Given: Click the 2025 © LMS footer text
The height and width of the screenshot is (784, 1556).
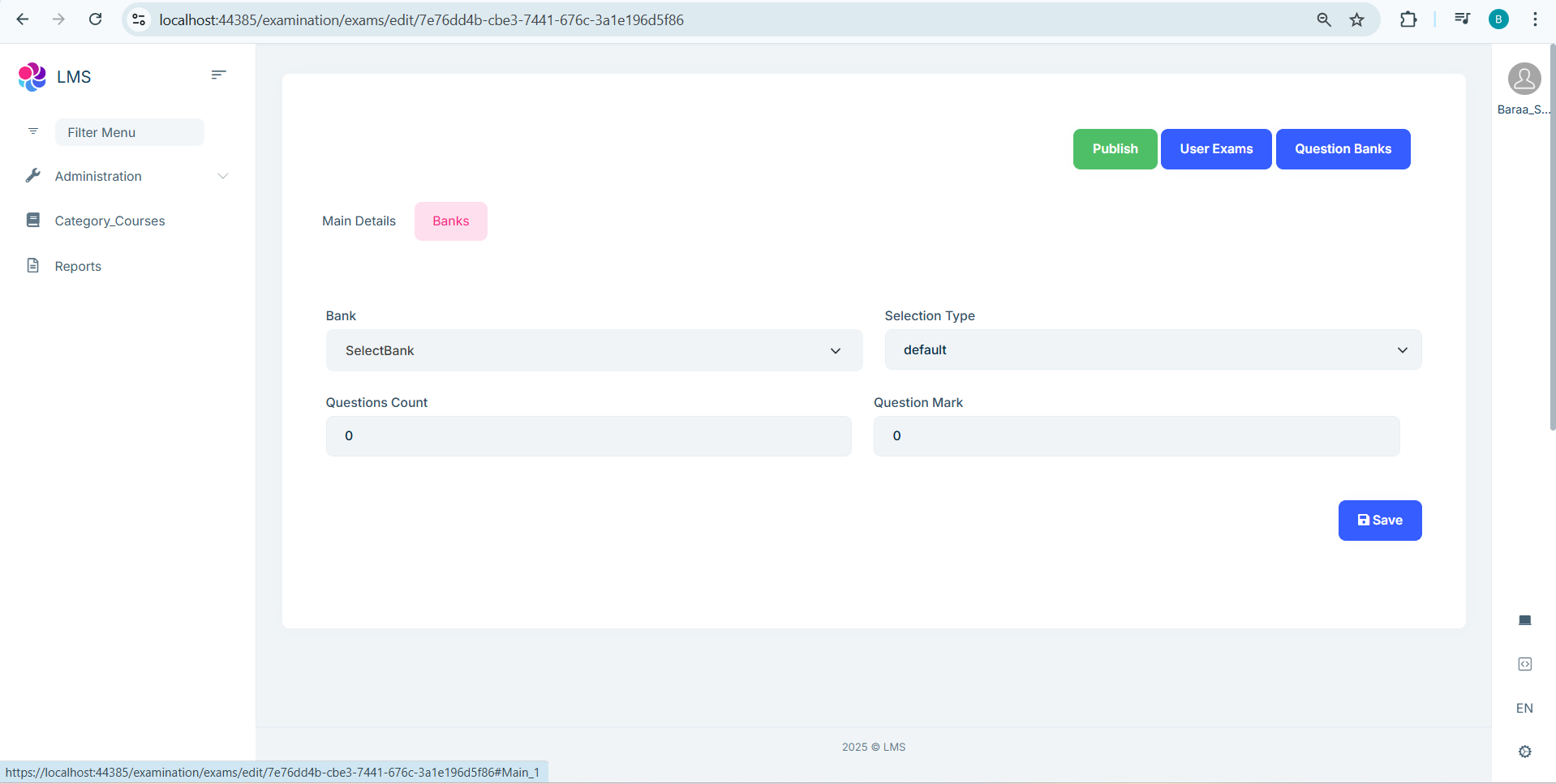Looking at the screenshot, I should pyautogui.click(x=874, y=747).
